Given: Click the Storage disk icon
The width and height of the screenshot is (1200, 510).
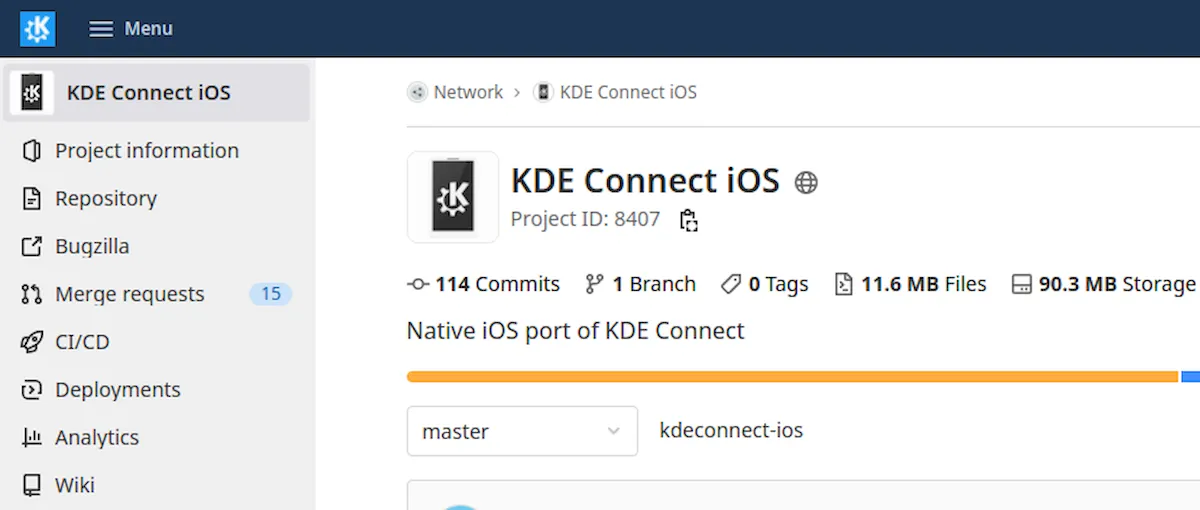Looking at the screenshot, I should click(x=1021, y=285).
